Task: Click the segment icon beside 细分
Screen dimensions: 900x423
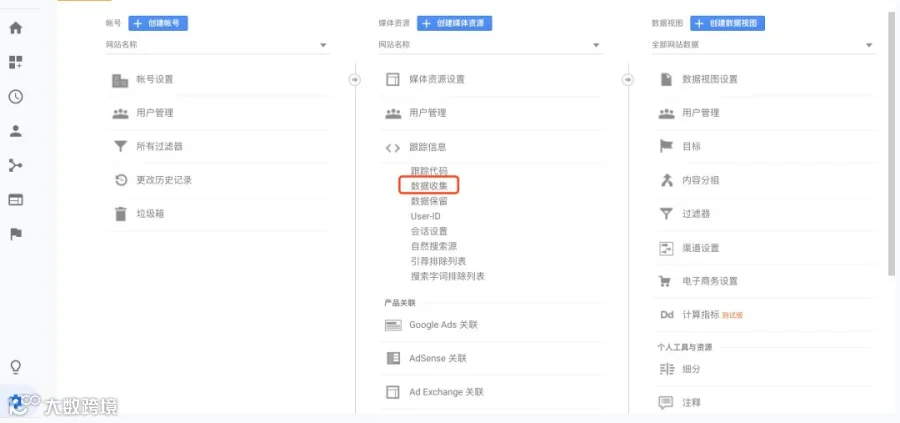Action: click(x=666, y=369)
